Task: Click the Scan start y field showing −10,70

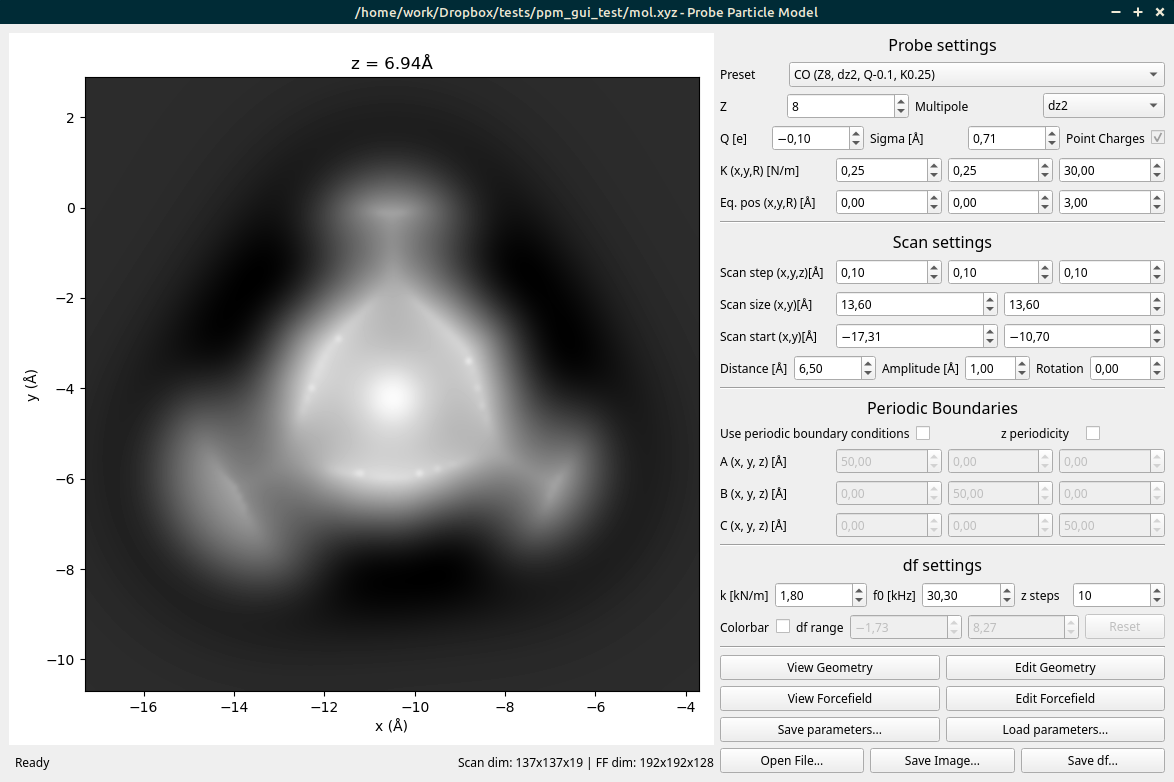Action: (x=1077, y=336)
